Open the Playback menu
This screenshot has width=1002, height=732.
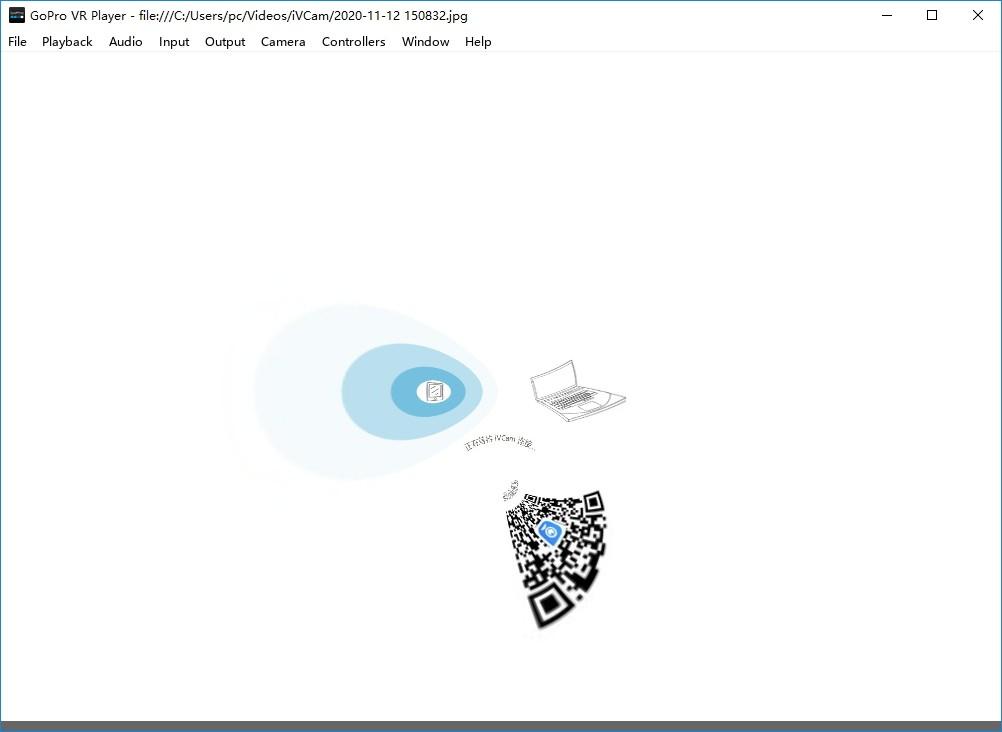pyautogui.click(x=67, y=42)
